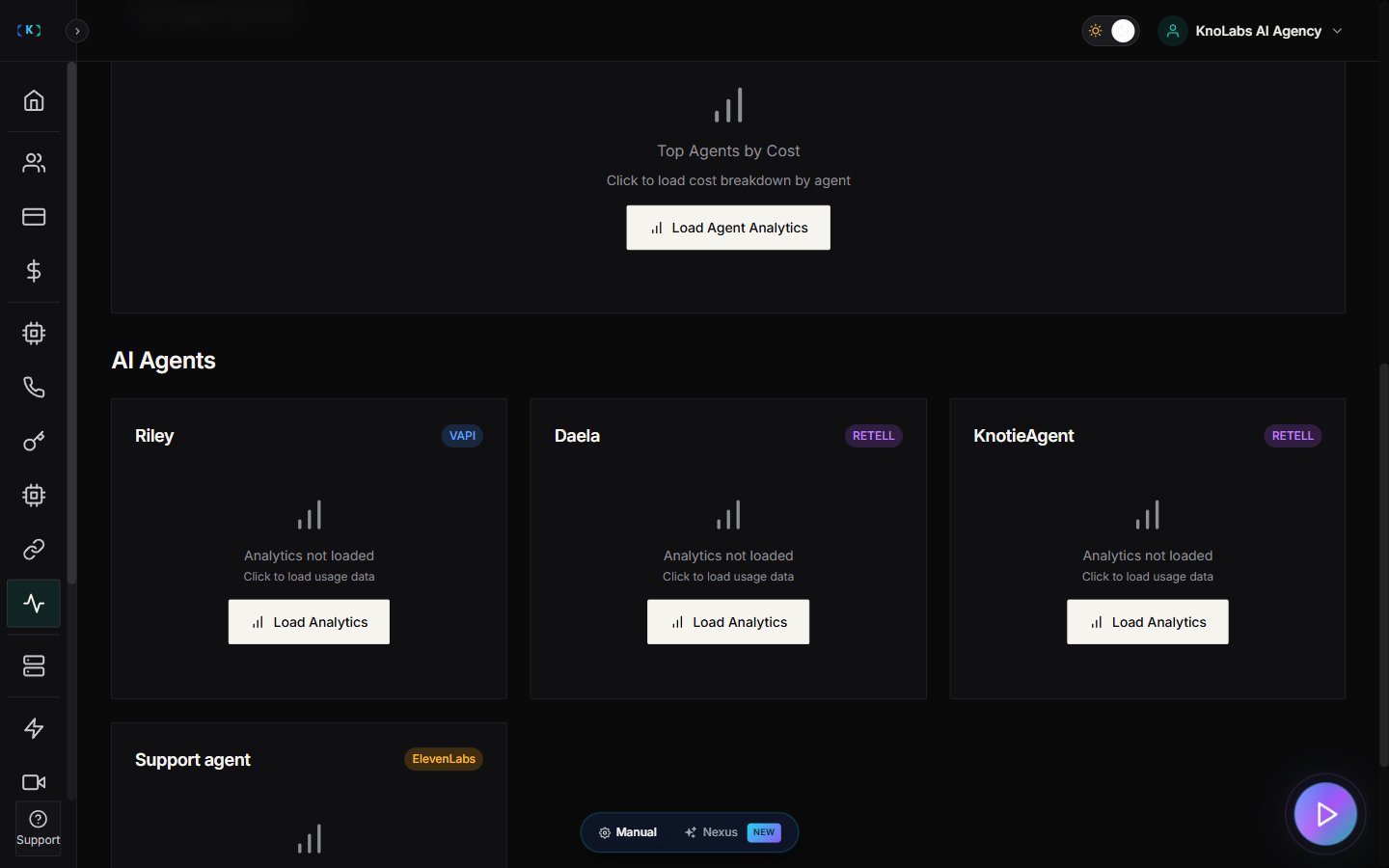Open the video camera icon in sidebar

pyautogui.click(x=34, y=782)
